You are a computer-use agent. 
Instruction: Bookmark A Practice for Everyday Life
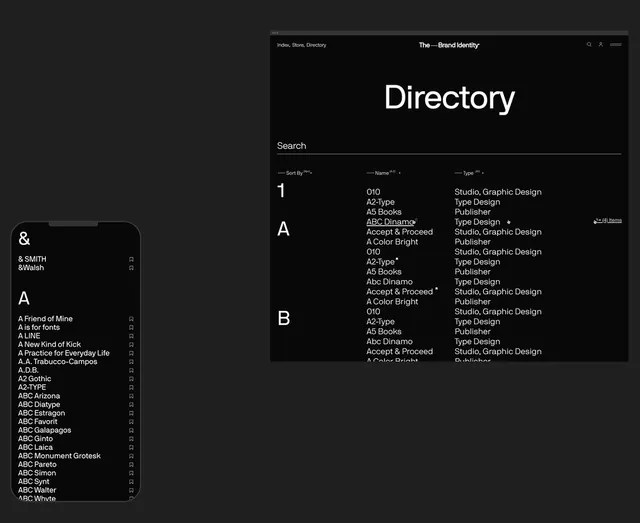click(131, 353)
